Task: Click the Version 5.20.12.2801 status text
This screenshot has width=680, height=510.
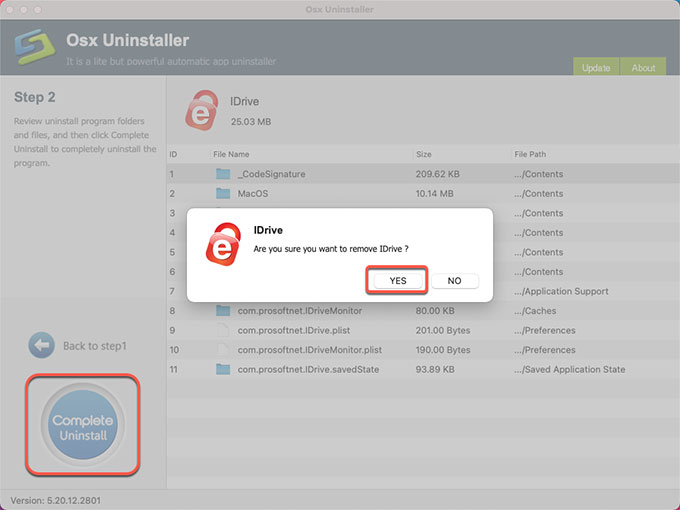Action: (56, 500)
